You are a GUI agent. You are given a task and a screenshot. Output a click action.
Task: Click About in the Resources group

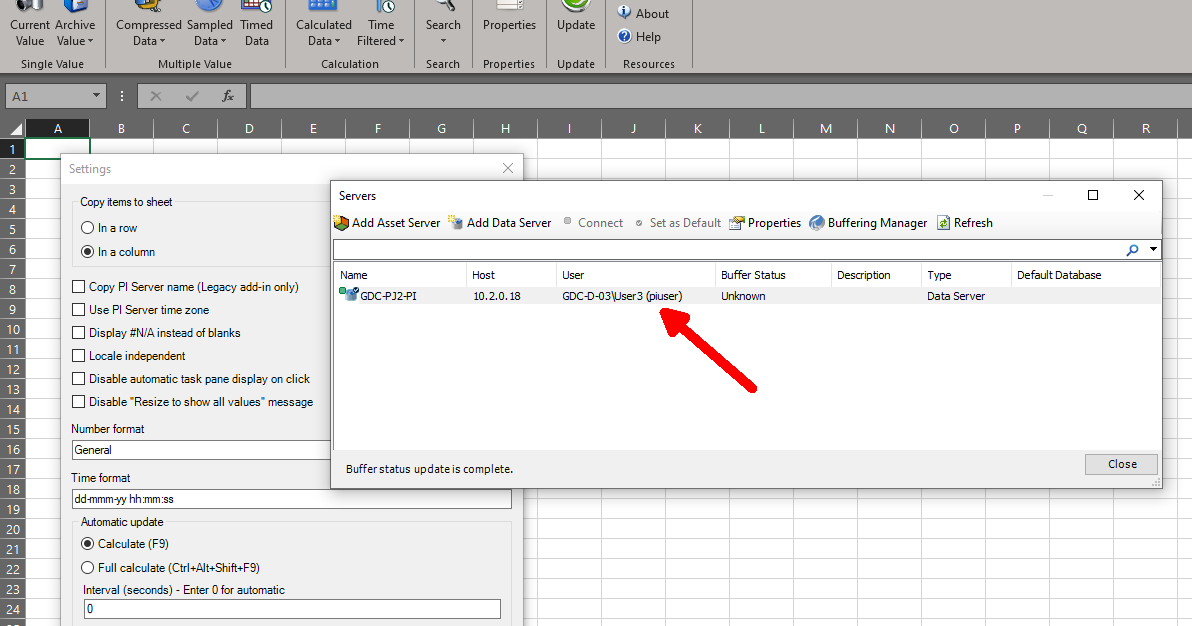646,13
